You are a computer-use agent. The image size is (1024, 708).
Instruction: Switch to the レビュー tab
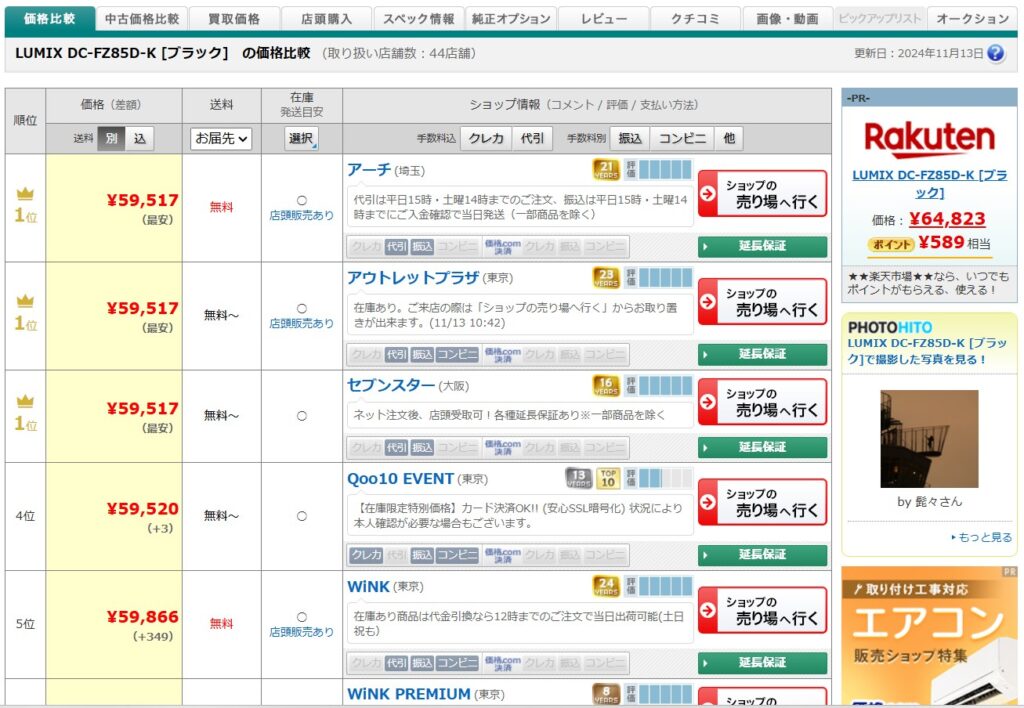[603, 19]
